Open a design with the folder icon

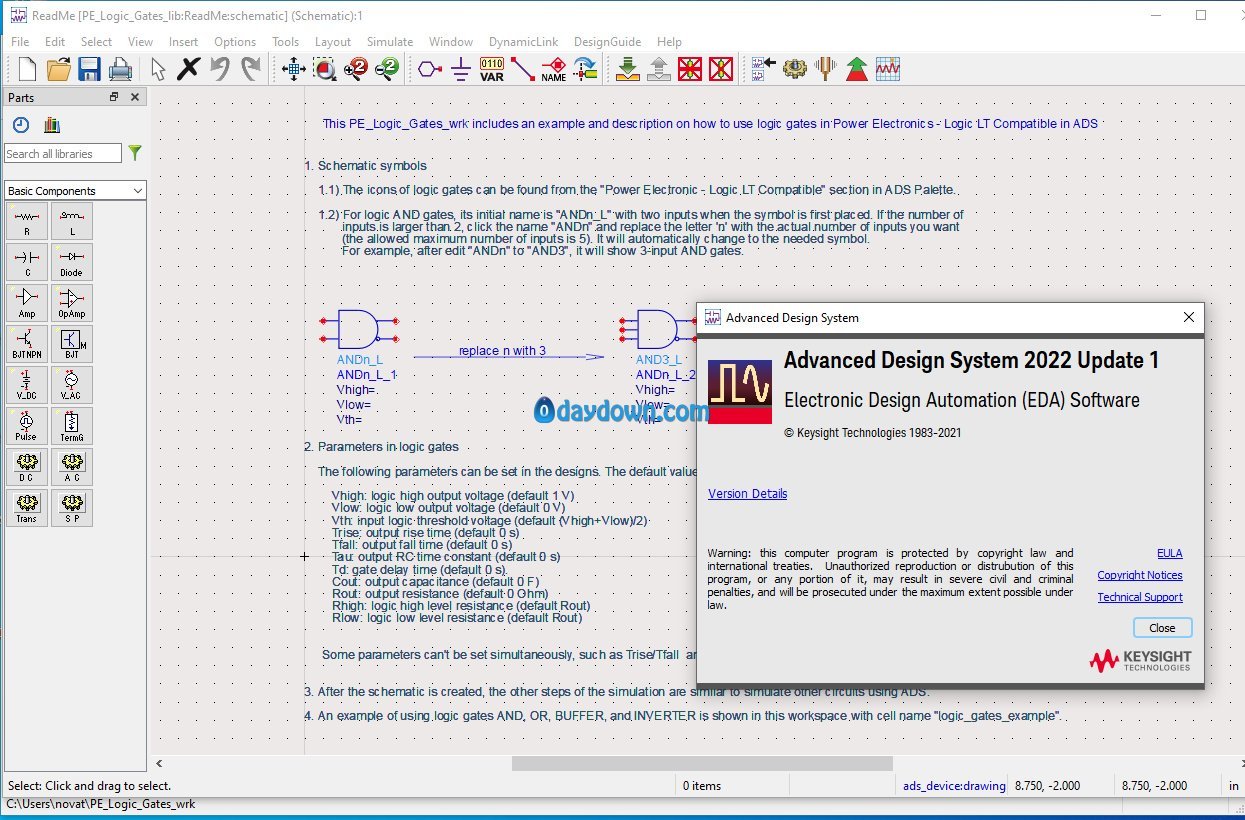tap(59, 69)
